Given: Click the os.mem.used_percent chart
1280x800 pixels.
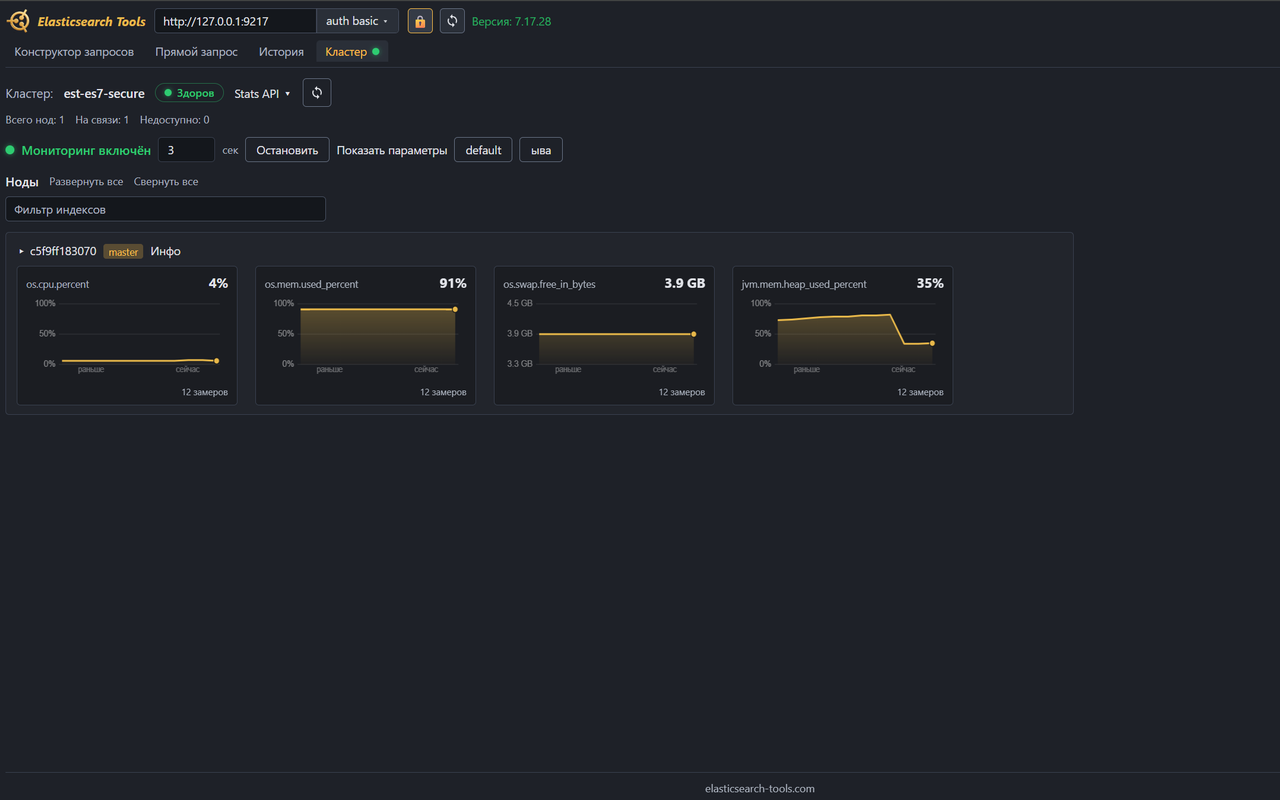Looking at the screenshot, I should [366, 335].
